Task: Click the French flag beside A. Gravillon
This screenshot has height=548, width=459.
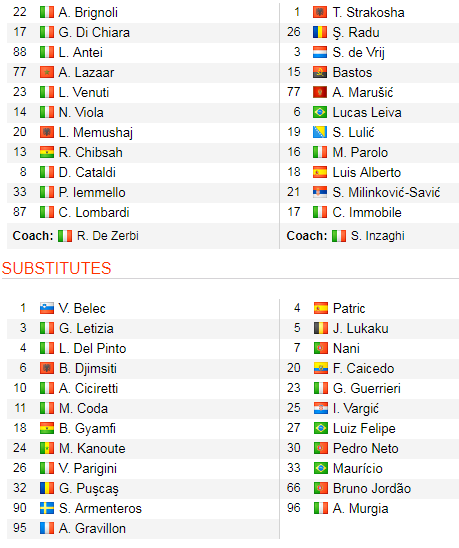Action: (x=47, y=528)
